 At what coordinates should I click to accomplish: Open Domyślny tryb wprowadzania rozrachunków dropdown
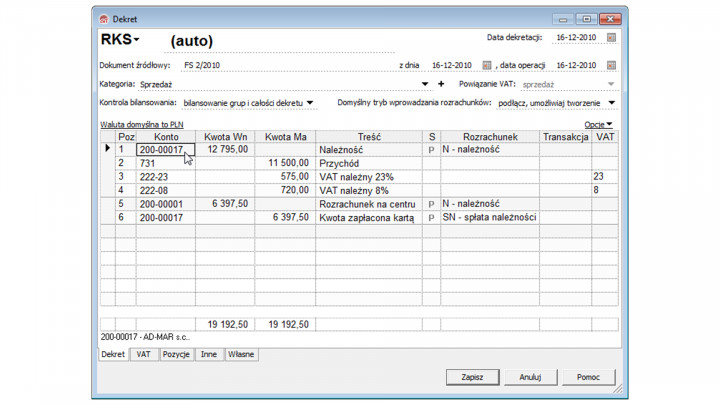611,103
